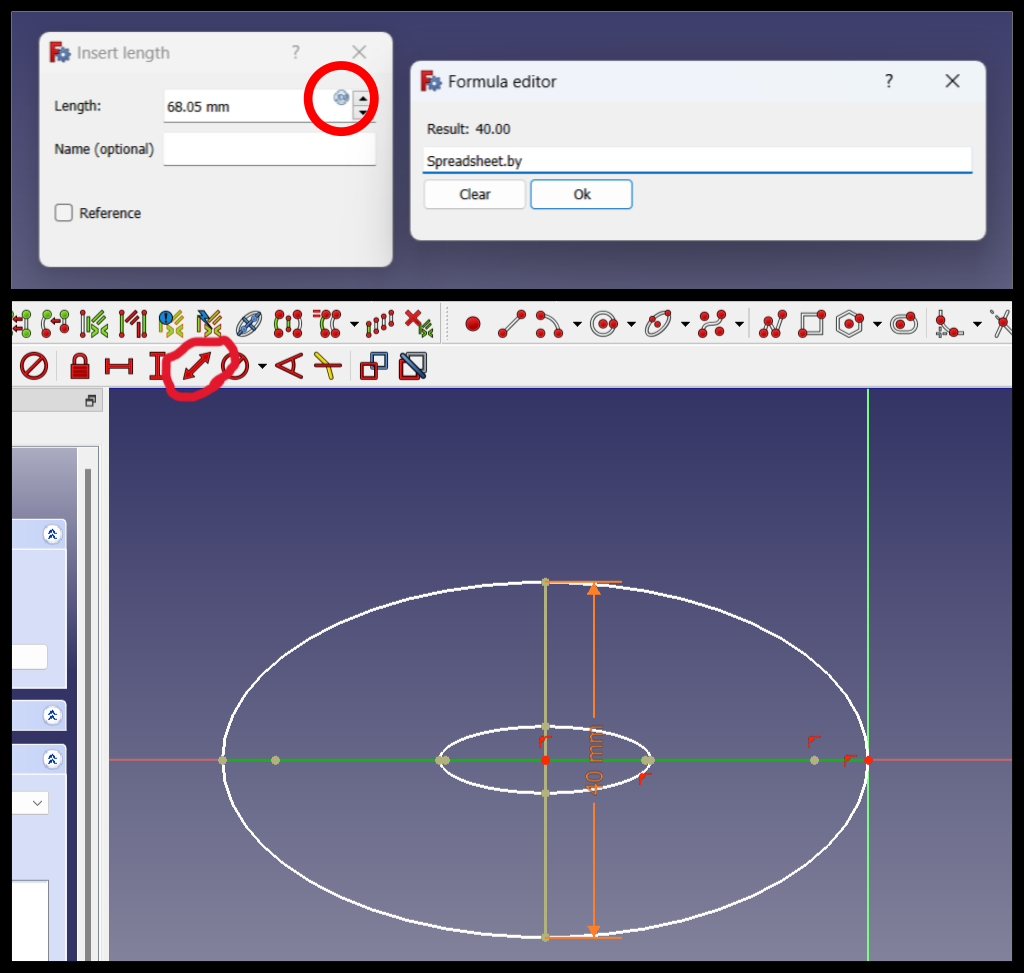Select the Create point tool
1024x973 pixels.
click(x=472, y=323)
